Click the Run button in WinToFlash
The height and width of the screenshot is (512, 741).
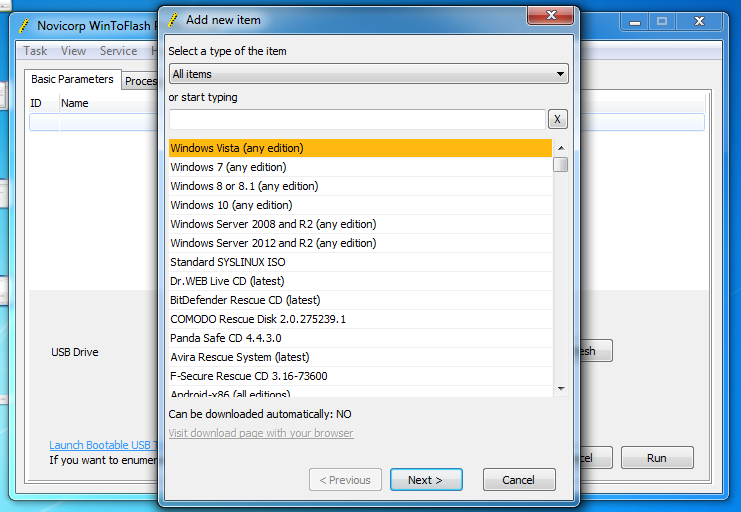coord(657,458)
